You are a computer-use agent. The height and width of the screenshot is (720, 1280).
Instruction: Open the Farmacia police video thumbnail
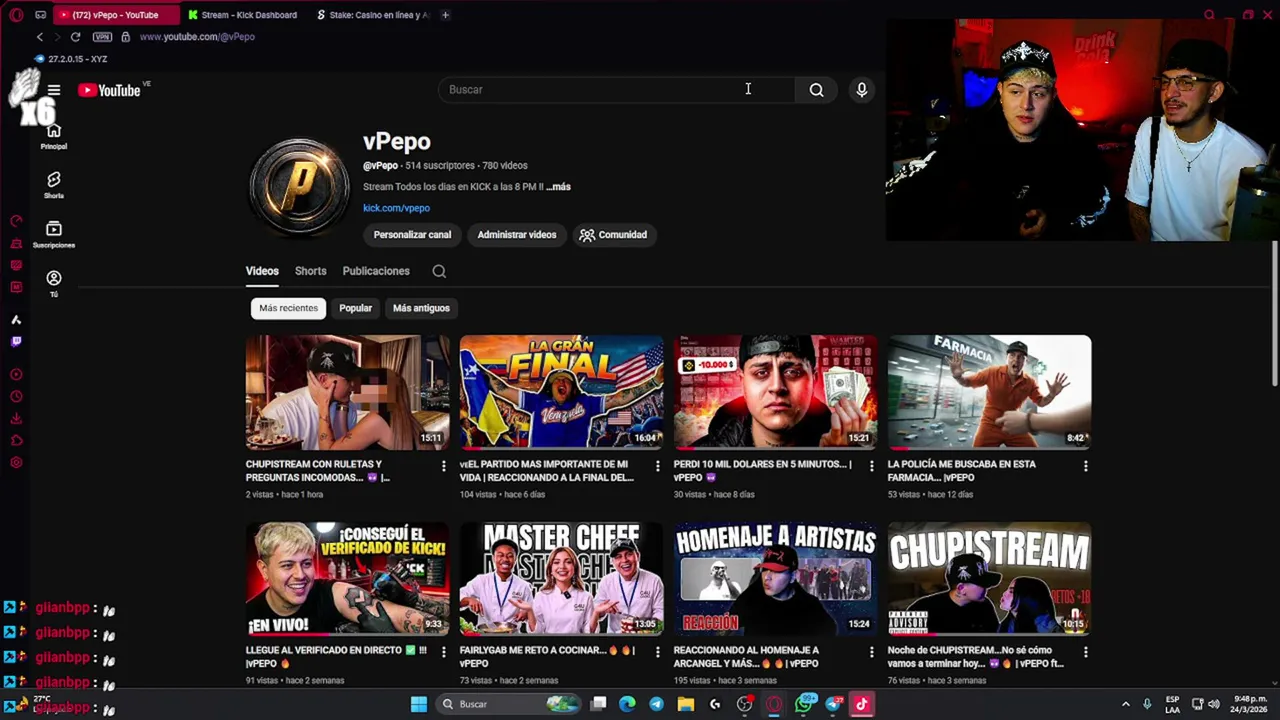tap(989, 392)
